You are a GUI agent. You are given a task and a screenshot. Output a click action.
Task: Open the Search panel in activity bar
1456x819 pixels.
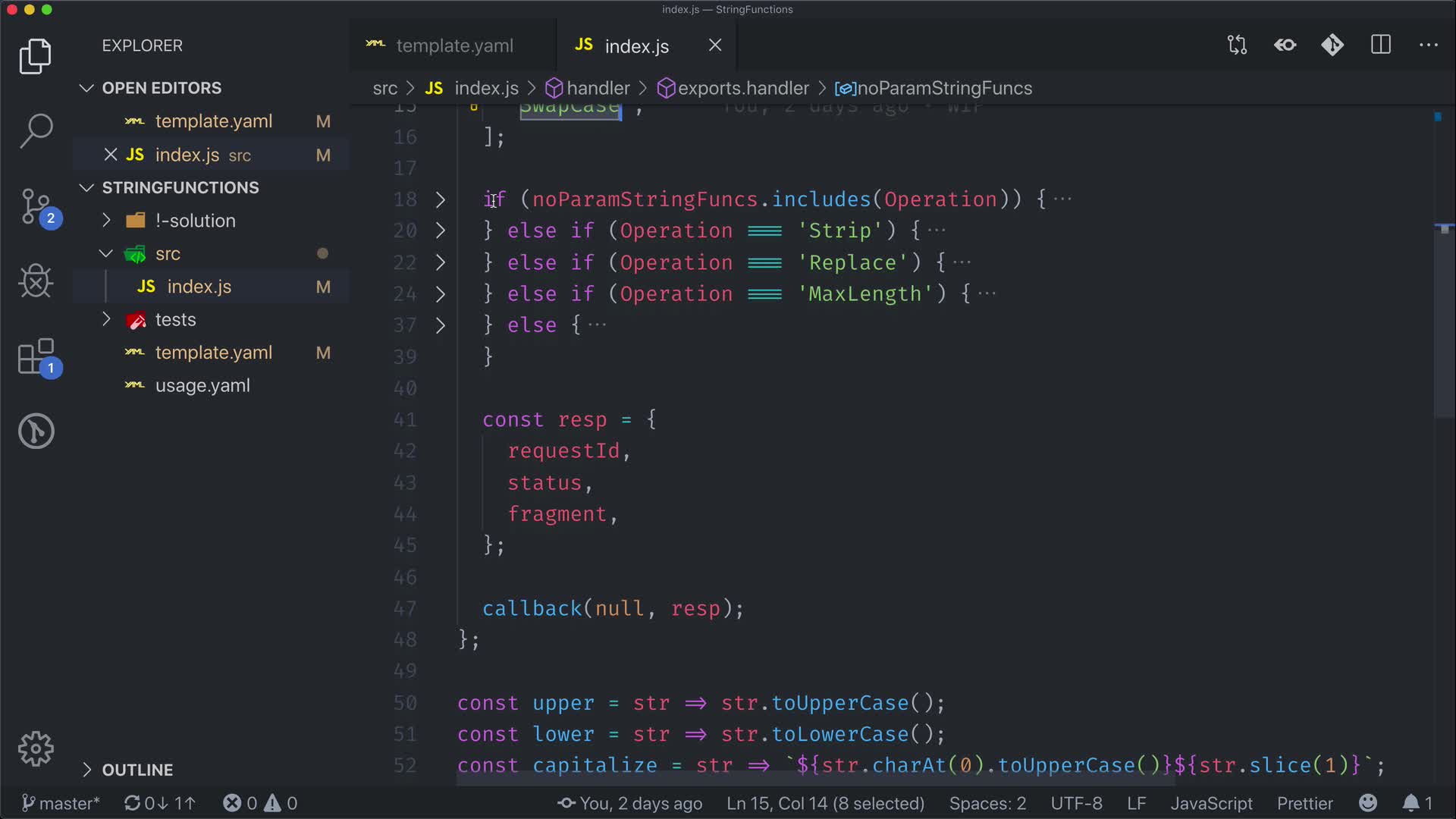[x=36, y=130]
